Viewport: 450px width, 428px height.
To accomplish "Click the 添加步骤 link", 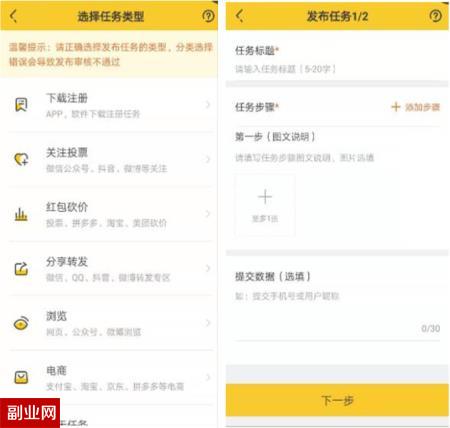I will pyautogui.click(x=415, y=107).
